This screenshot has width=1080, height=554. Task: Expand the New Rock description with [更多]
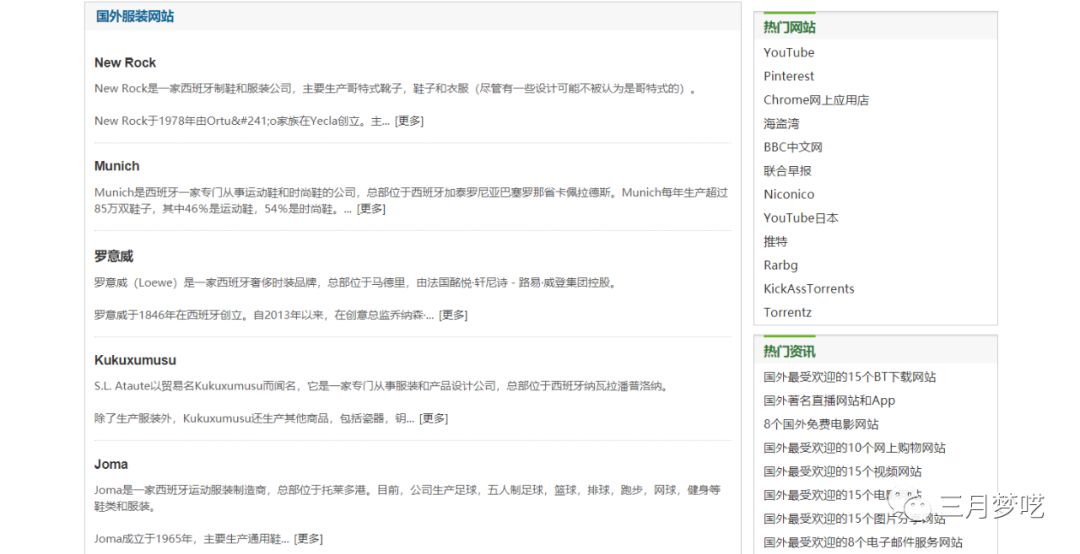point(409,121)
